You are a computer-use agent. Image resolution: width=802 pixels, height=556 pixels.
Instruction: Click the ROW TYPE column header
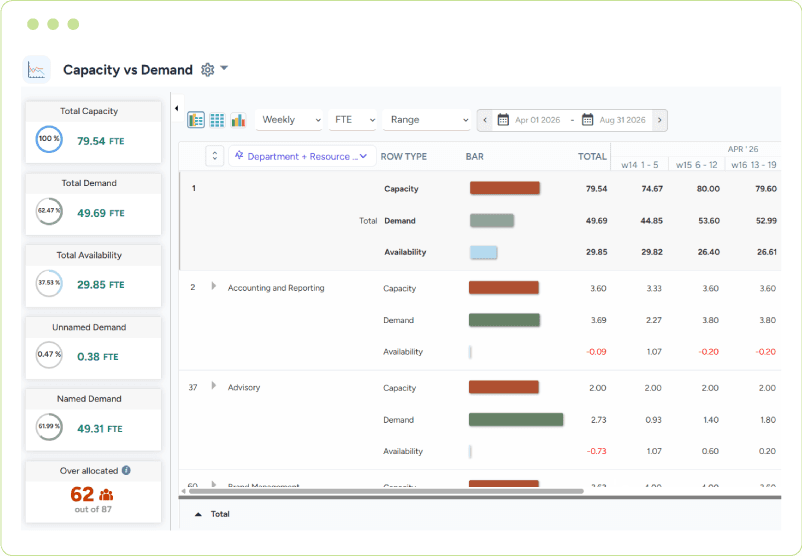(x=404, y=157)
